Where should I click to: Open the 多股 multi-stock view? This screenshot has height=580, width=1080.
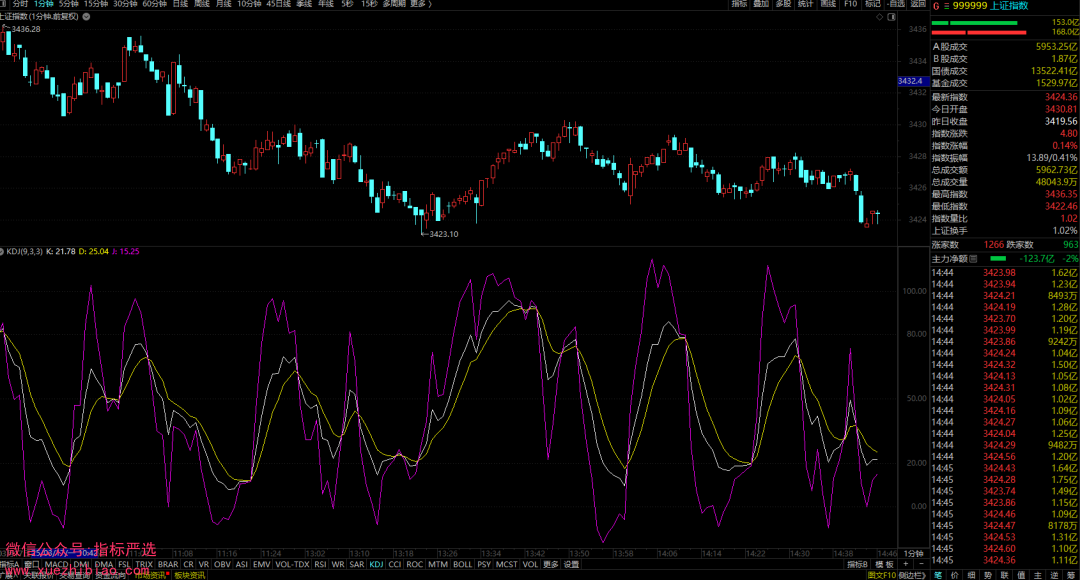pyautogui.click(x=783, y=3)
